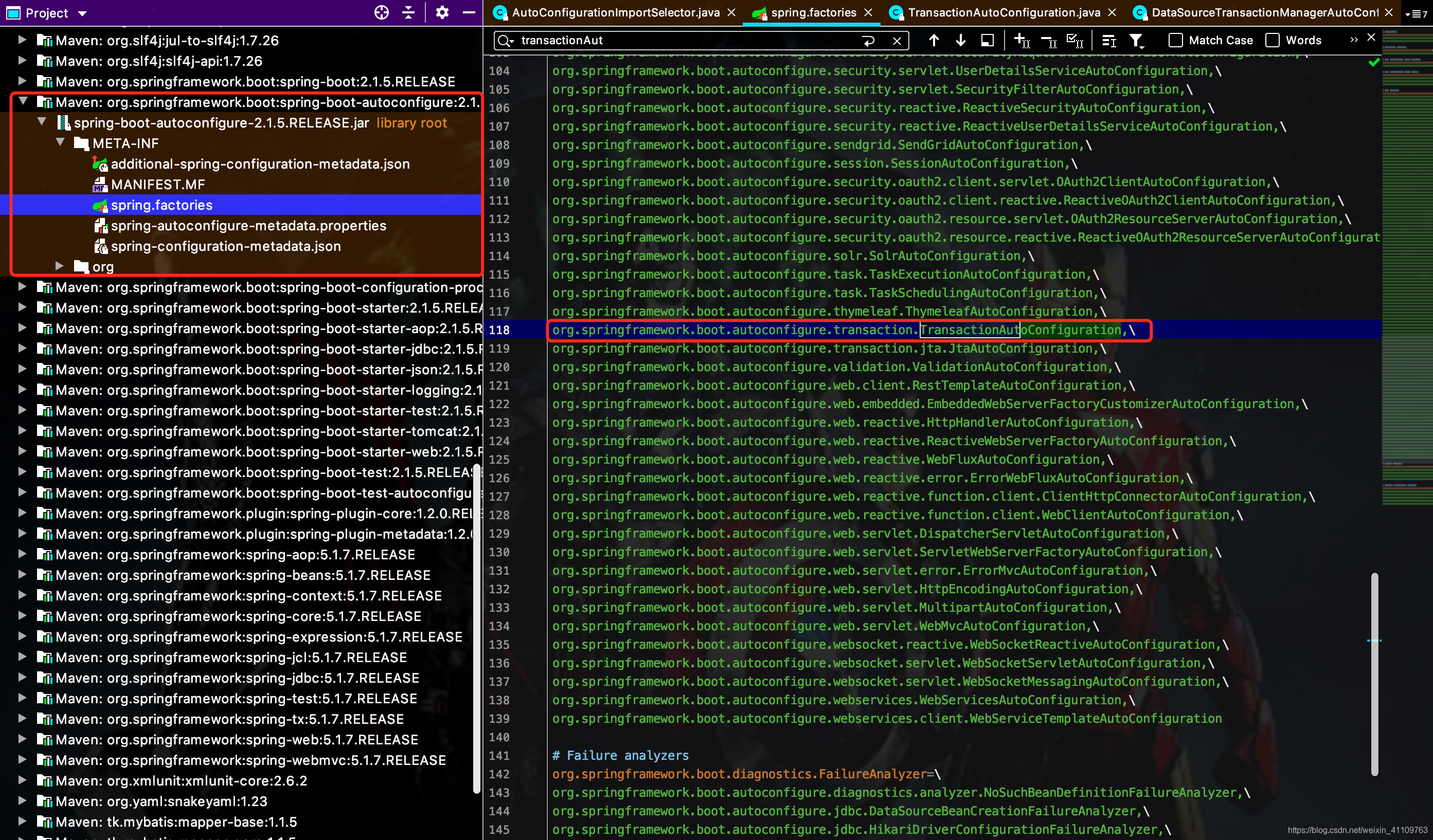Select all search occurrences
This screenshot has width=1433, height=840.
point(1075,40)
